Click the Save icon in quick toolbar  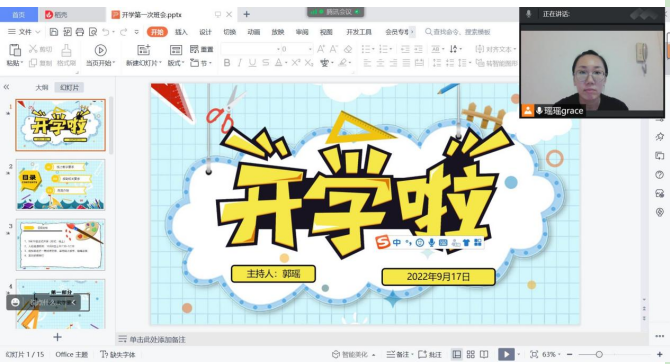54,32
